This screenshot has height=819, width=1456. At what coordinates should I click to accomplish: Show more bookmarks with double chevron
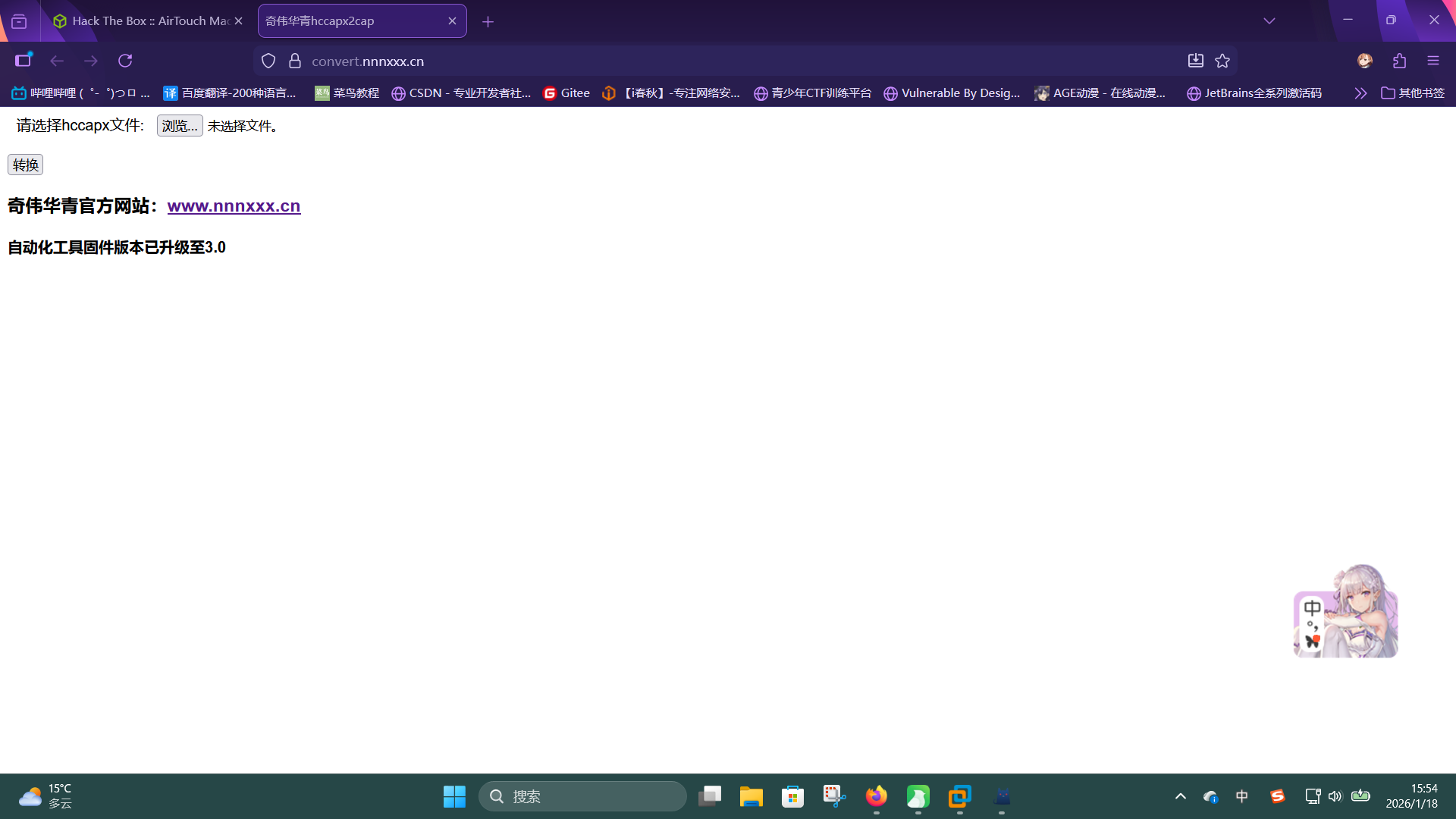(1360, 93)
